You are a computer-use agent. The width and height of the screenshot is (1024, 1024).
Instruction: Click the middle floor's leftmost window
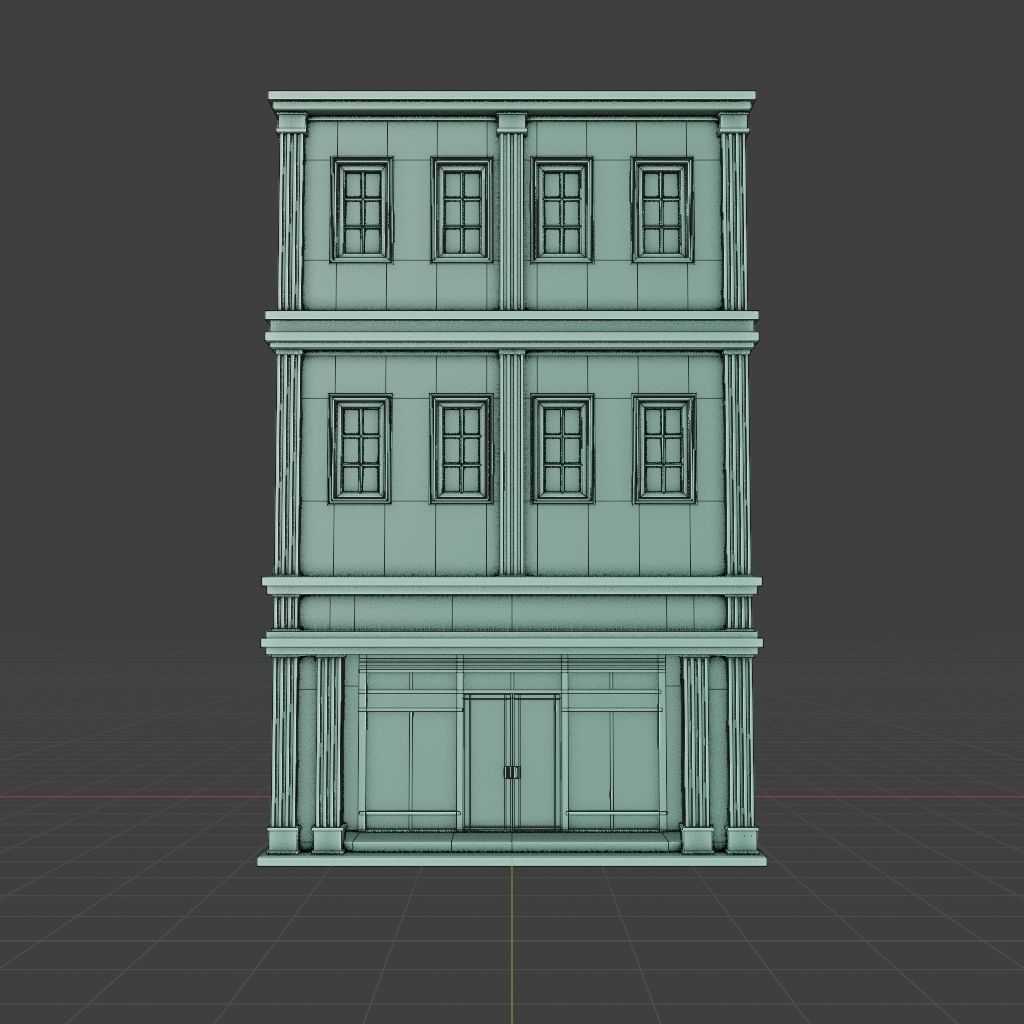(x=360, y=449)
